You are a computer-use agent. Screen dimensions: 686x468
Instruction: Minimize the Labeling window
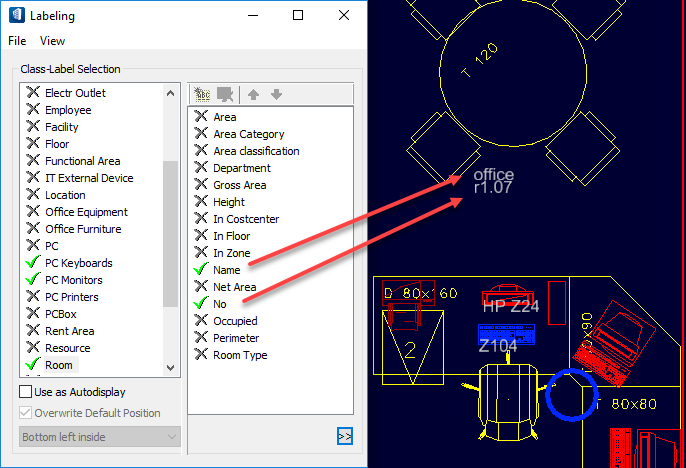pyautogui.click(x=253, y=15)
